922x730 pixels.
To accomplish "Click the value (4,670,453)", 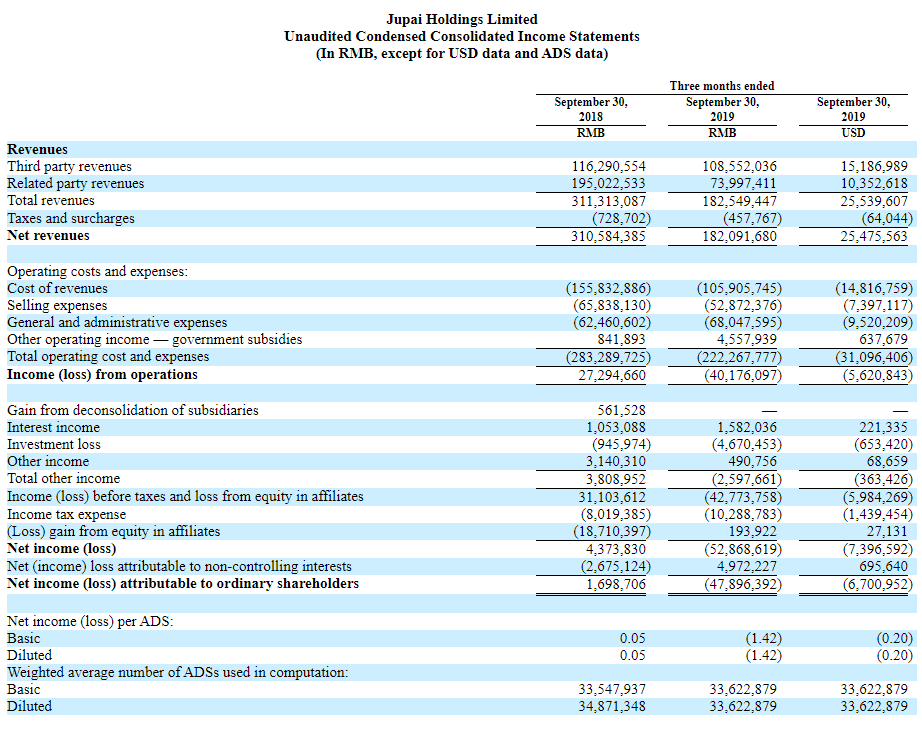I will 747,444.
